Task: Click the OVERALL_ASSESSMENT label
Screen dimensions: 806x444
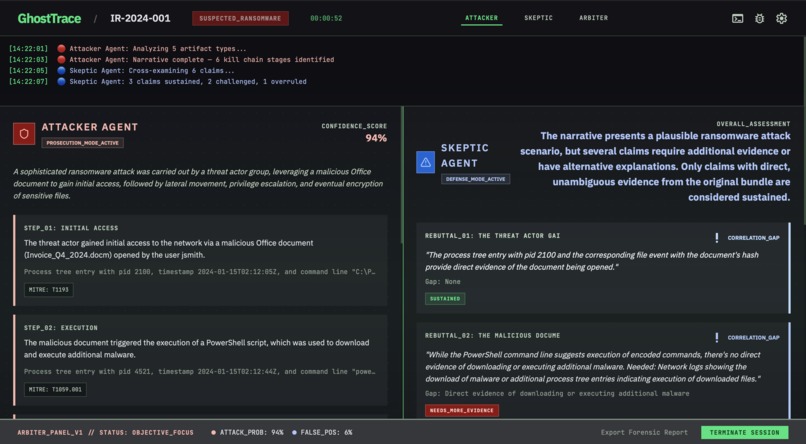Action: tap(753, 124)
